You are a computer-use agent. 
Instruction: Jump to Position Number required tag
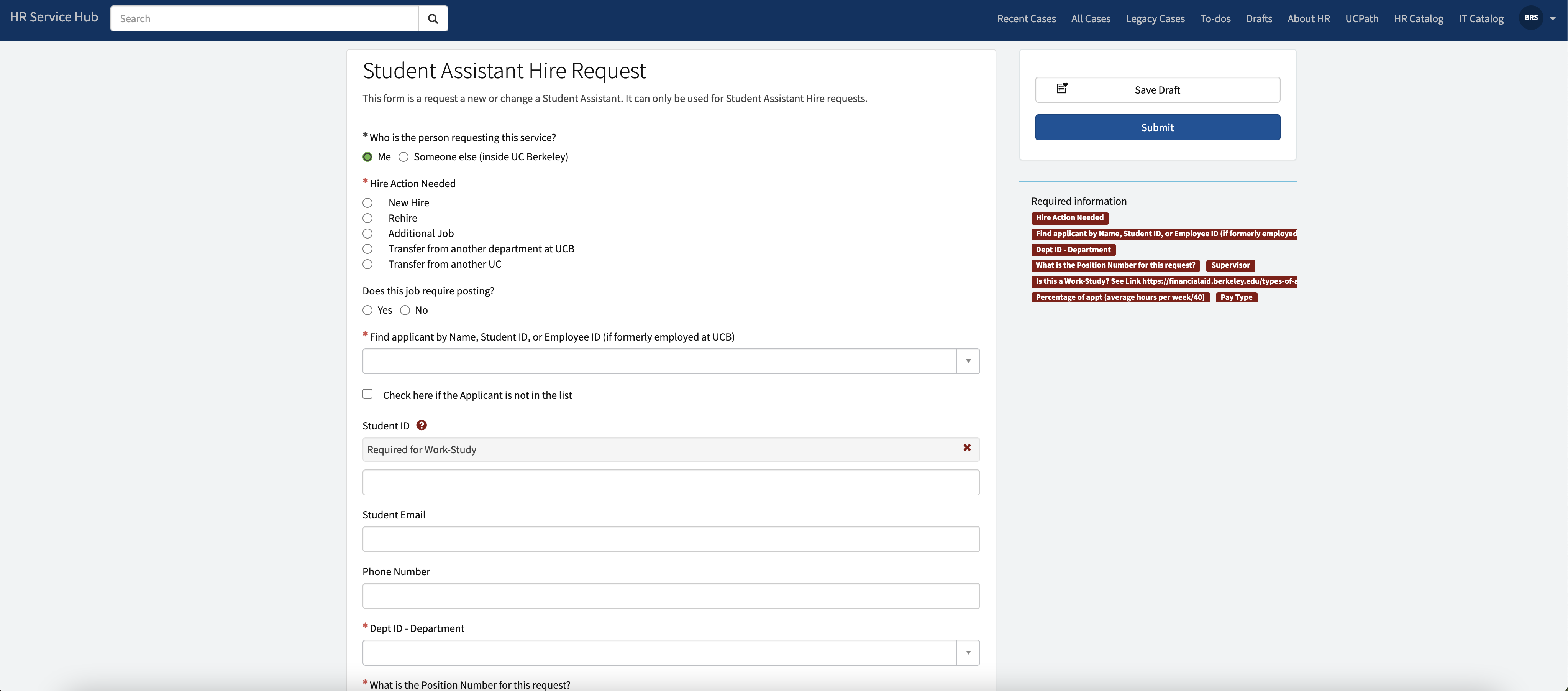pyautogui.click(x=1115, y=266)
